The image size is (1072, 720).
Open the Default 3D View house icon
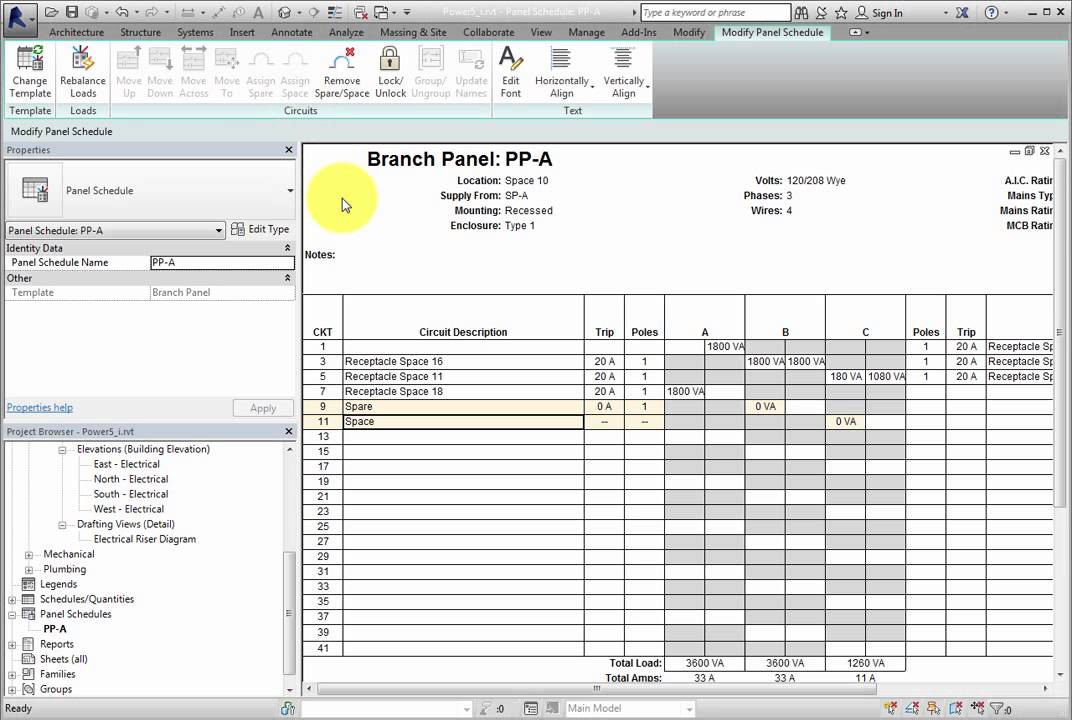[x=284, y=12]
